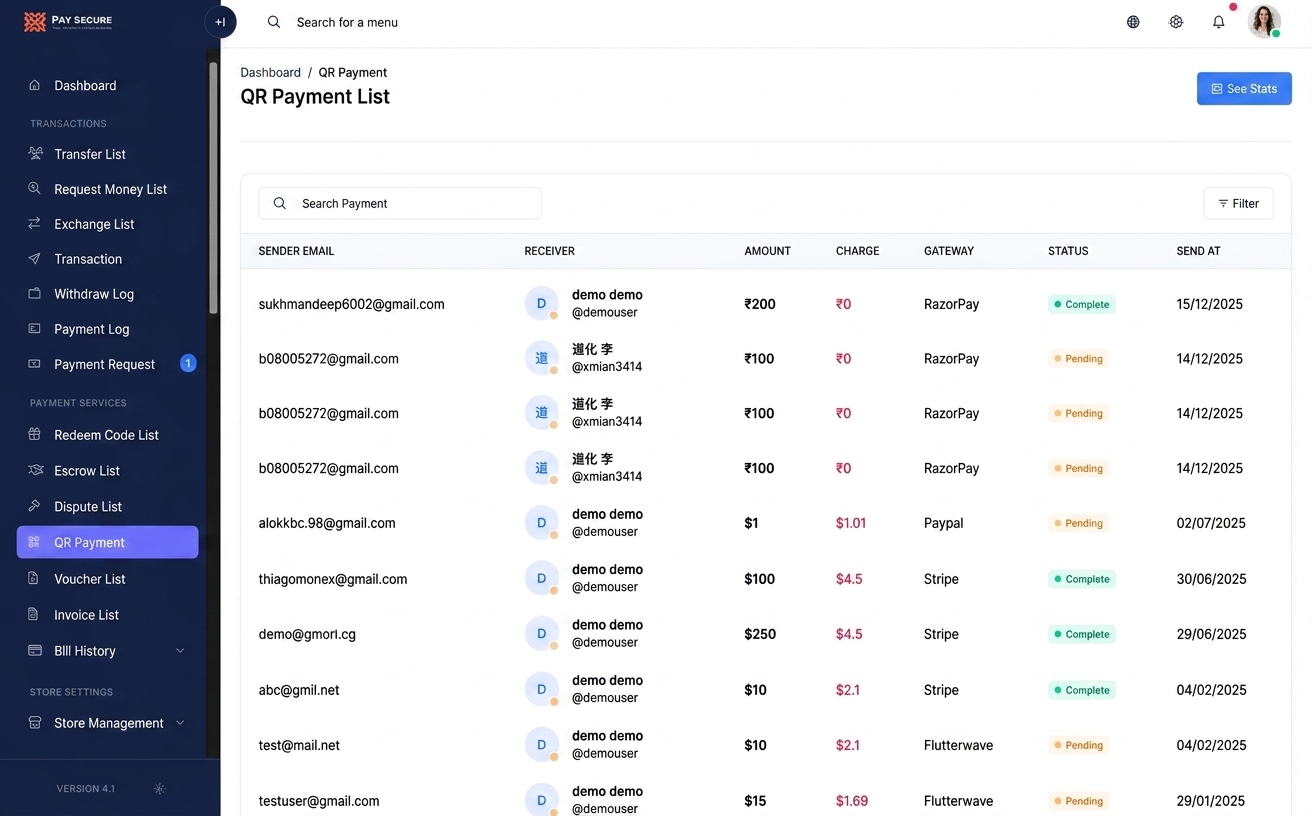The width and height of the screenshot is (1312, 816).
Task: Click the receiver avatar in test@mail.net row
Action: click(x=542, y=745)
